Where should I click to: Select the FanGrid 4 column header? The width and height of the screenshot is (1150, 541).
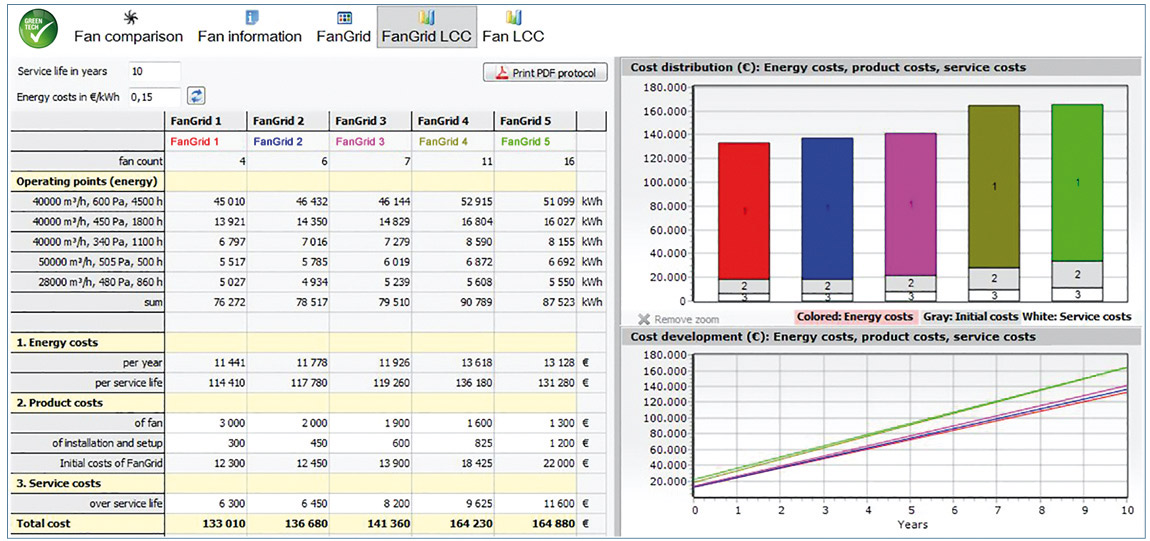point(453,120)
